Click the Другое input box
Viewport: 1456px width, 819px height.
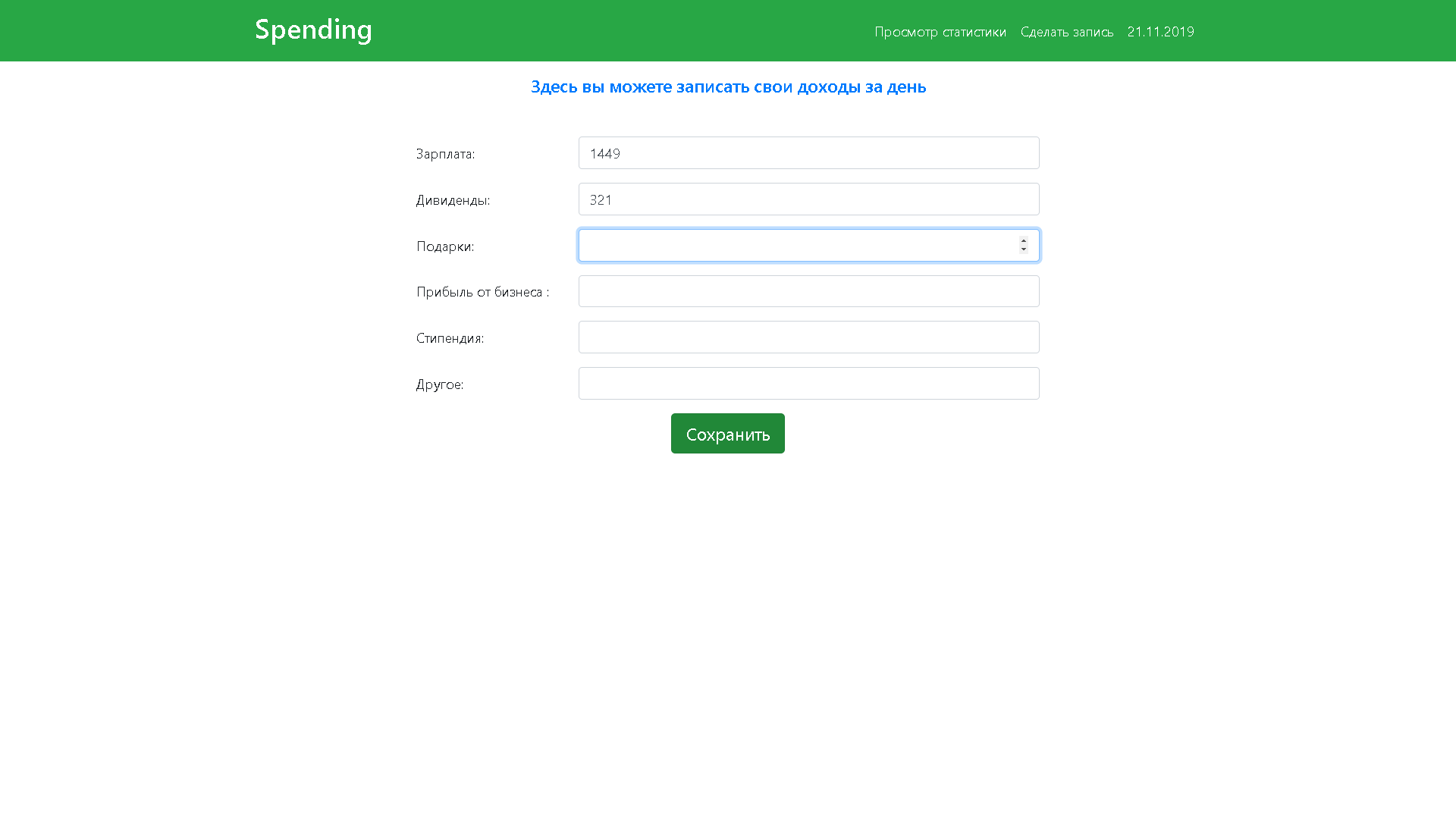(x=808, y=383)
